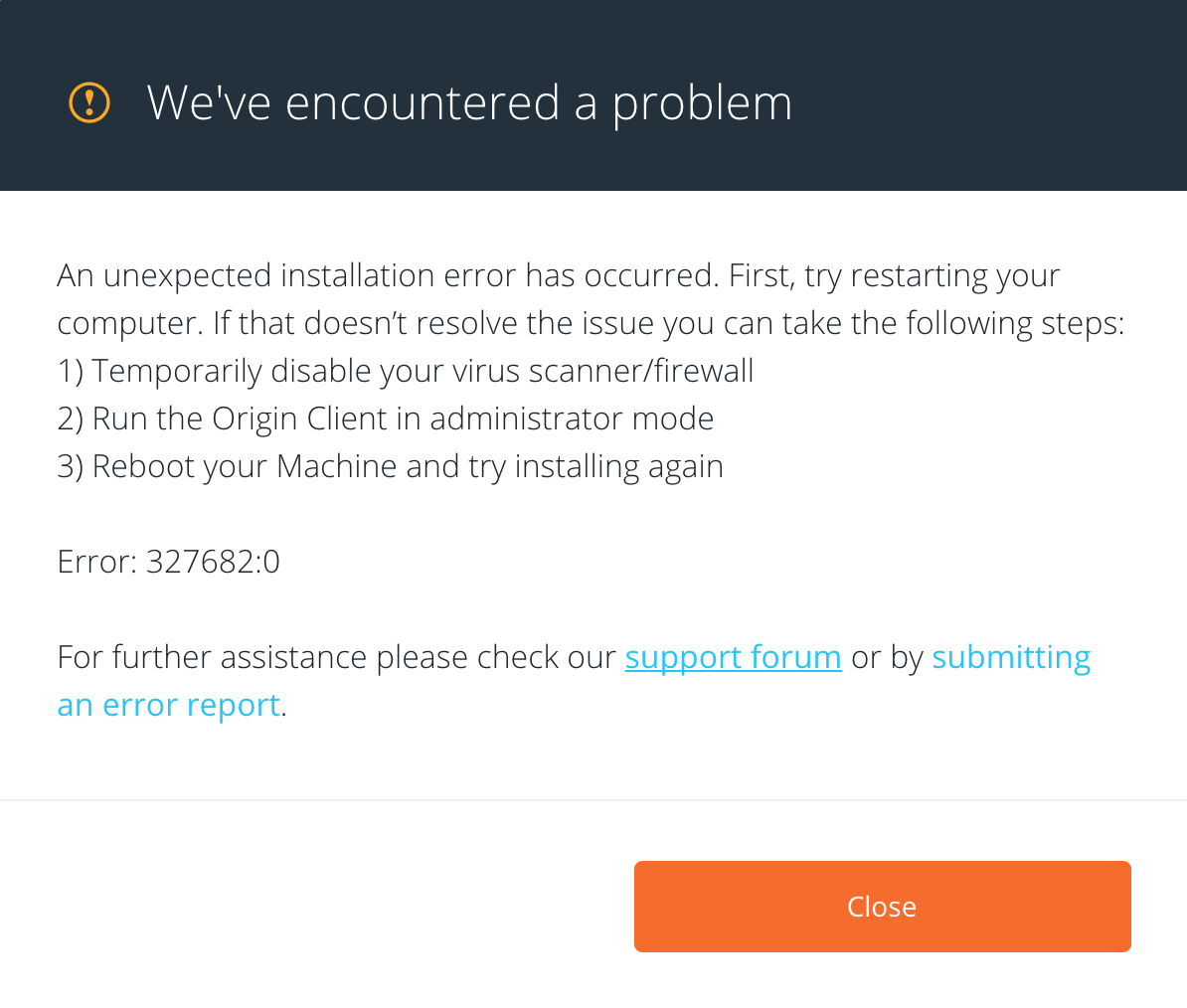Click the "an error report" link
Viewport: 1187px width, 1008px height.
169,705
